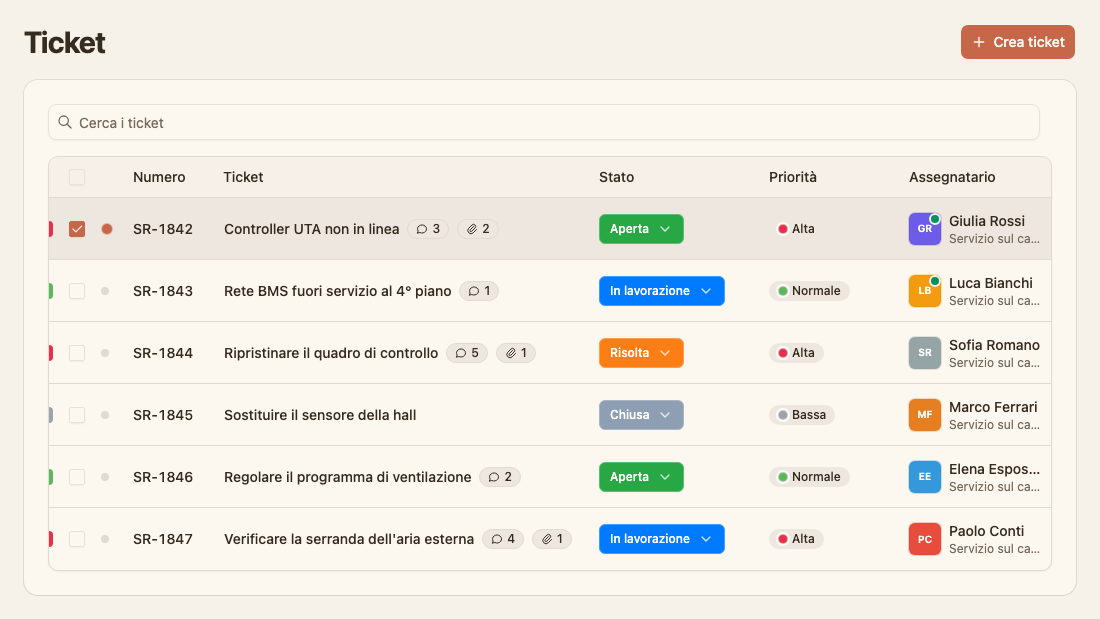This screenshot has width=1100, height=619.
Task: Click Marco Ferrari's MF avatar
Action: coord(925,415)
